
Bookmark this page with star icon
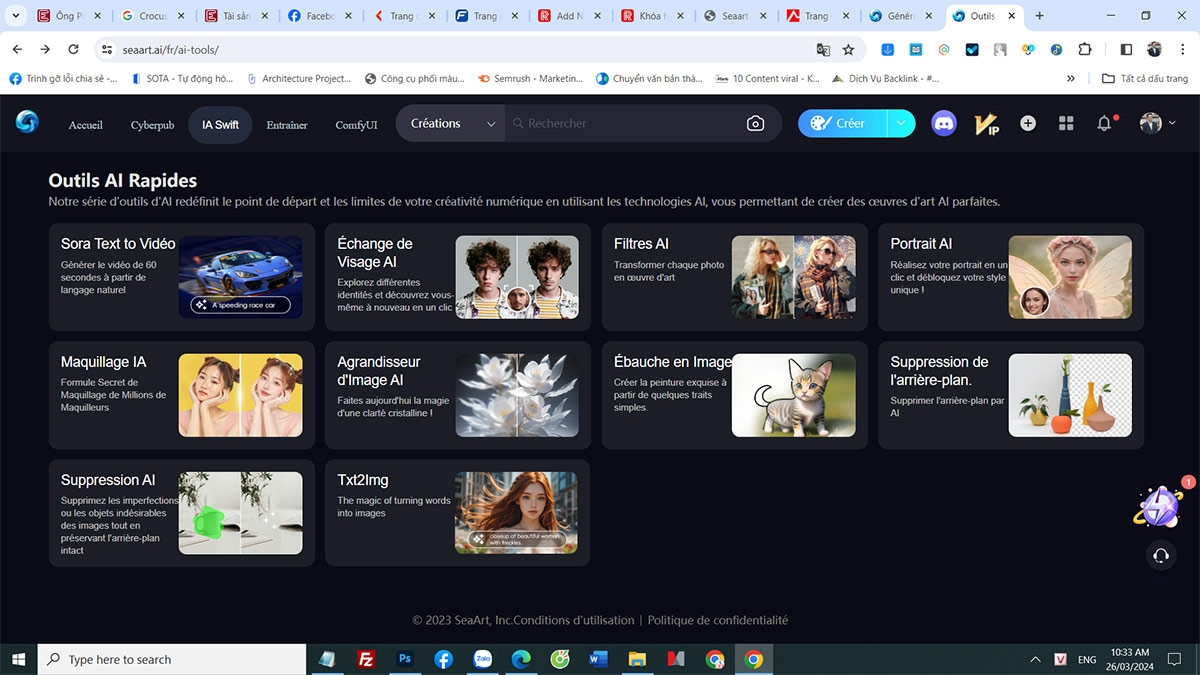[x=849, y=49]
